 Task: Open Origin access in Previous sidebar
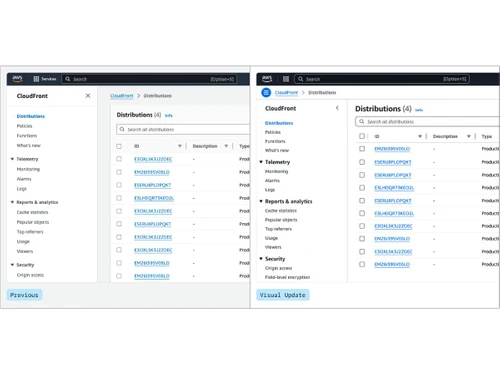coord(30,275)
